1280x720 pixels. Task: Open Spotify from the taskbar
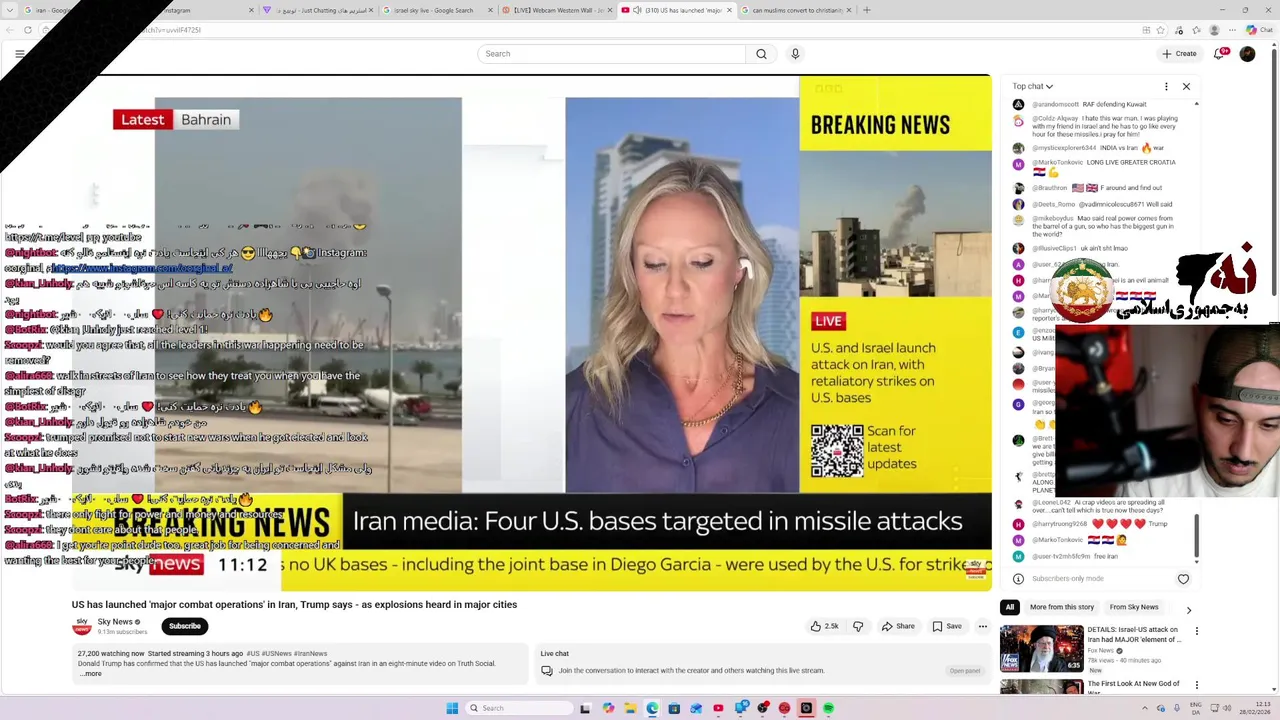828,708
